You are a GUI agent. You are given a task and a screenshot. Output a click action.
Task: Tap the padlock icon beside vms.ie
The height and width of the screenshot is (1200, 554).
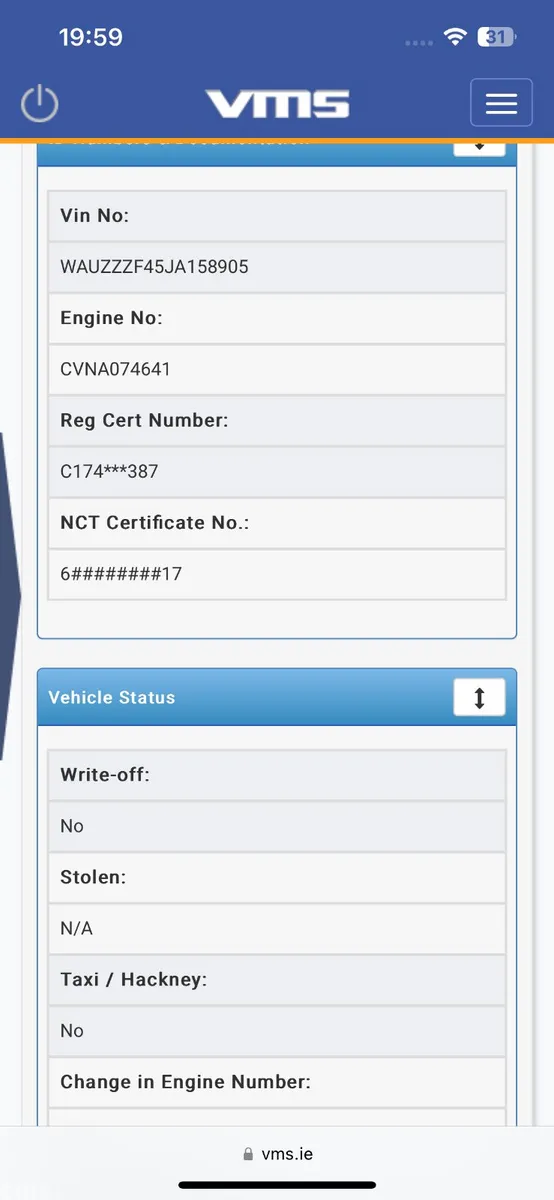click(248, 1154)
